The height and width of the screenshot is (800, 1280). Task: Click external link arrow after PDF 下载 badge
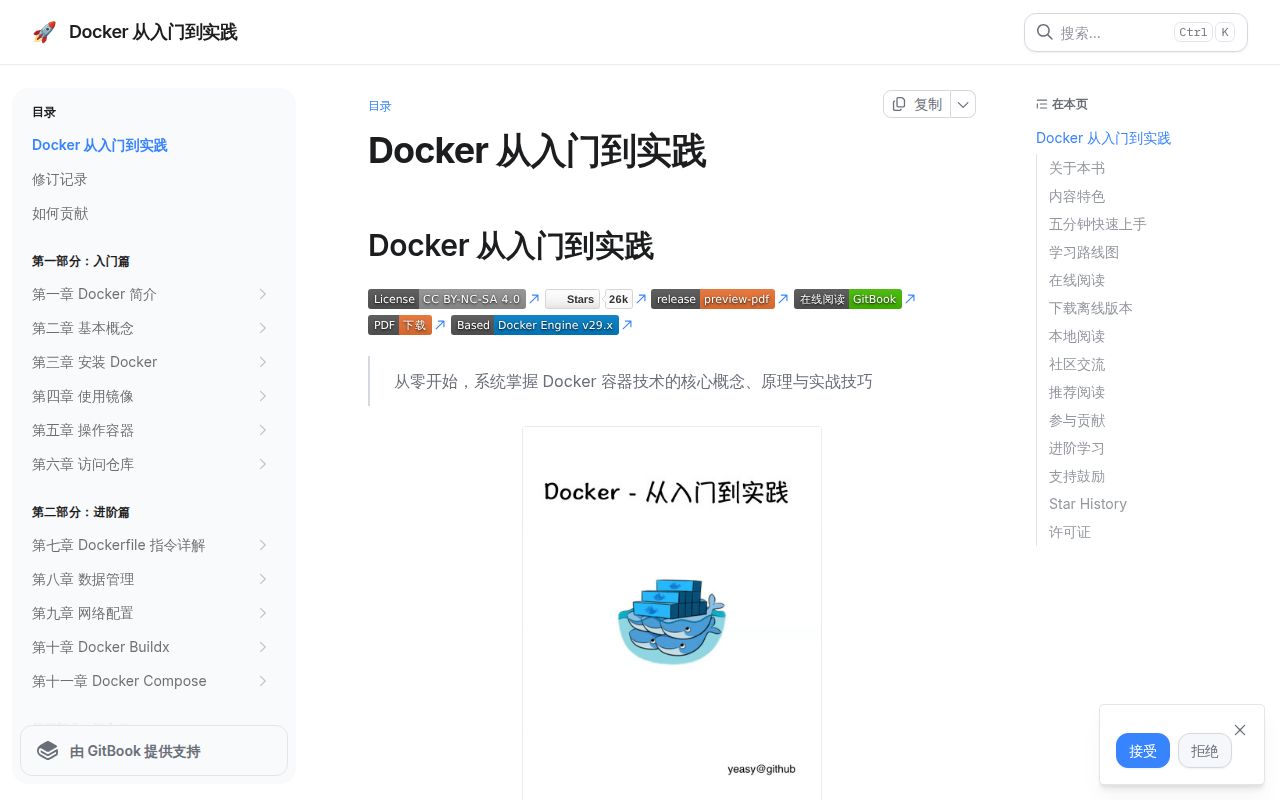[440, 324]
